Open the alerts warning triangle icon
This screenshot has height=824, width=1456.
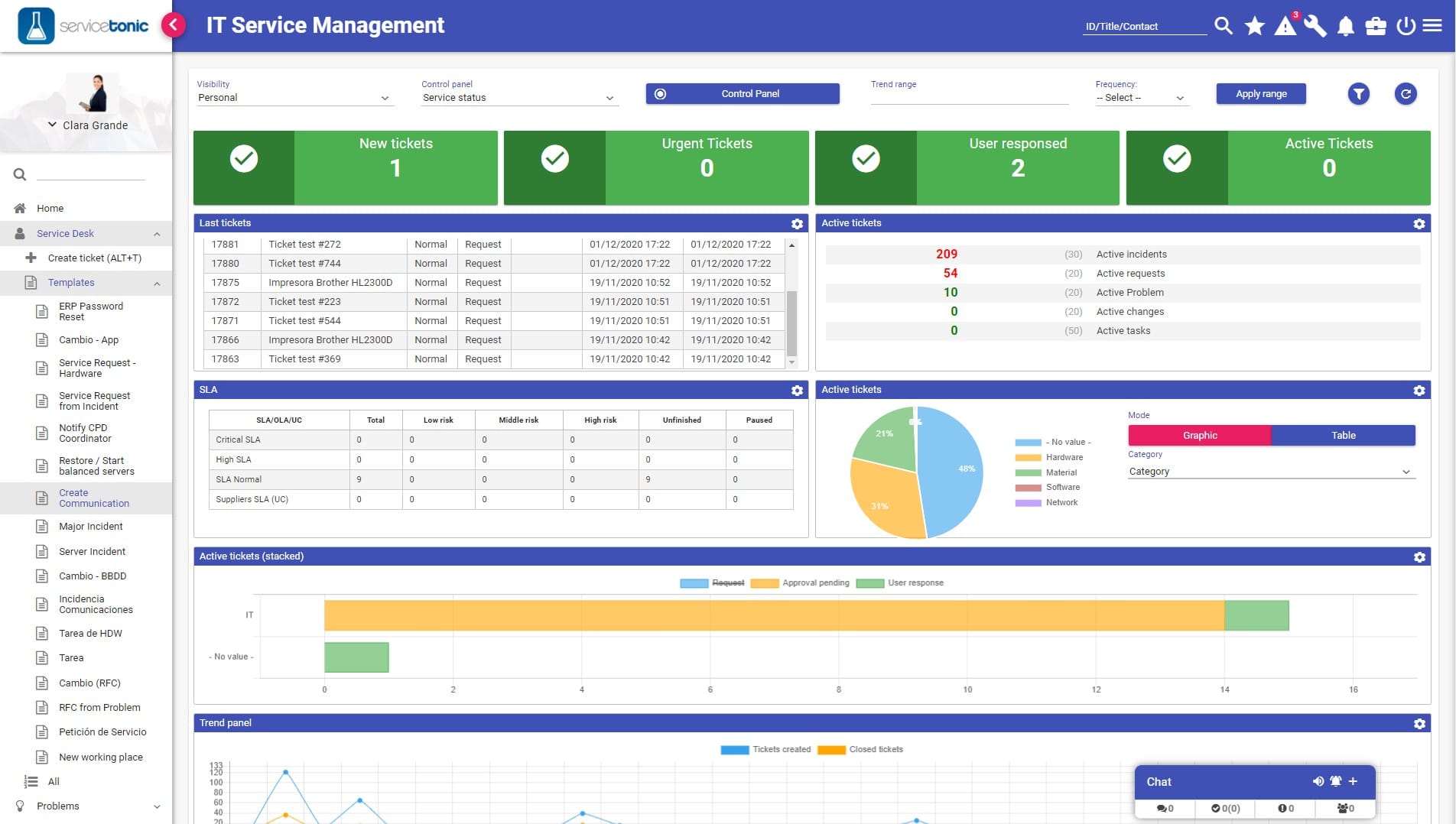tap(1285, 26)
